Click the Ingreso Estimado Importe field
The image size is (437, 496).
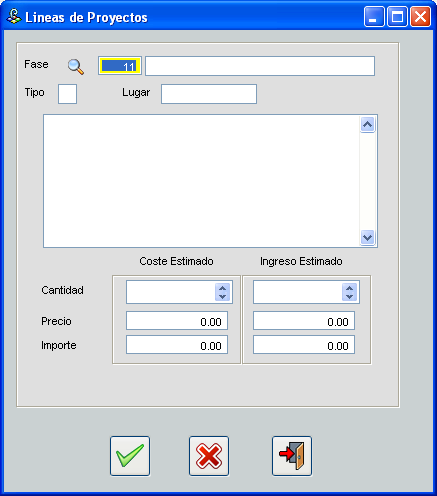[x=304, y=345]
